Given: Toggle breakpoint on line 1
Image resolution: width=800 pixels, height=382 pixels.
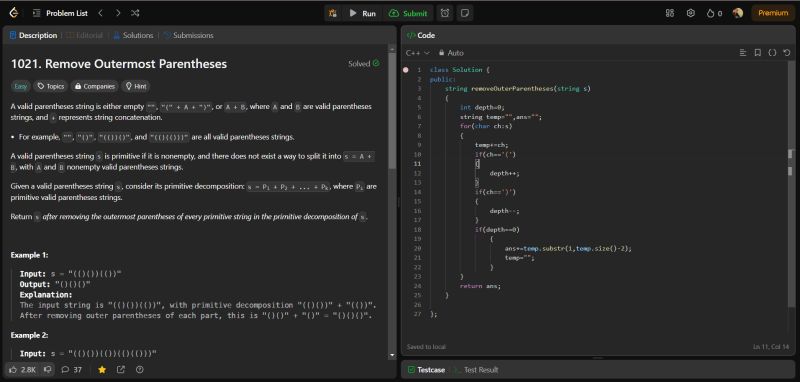Looking at the screenshot, I should pos(406,70).
